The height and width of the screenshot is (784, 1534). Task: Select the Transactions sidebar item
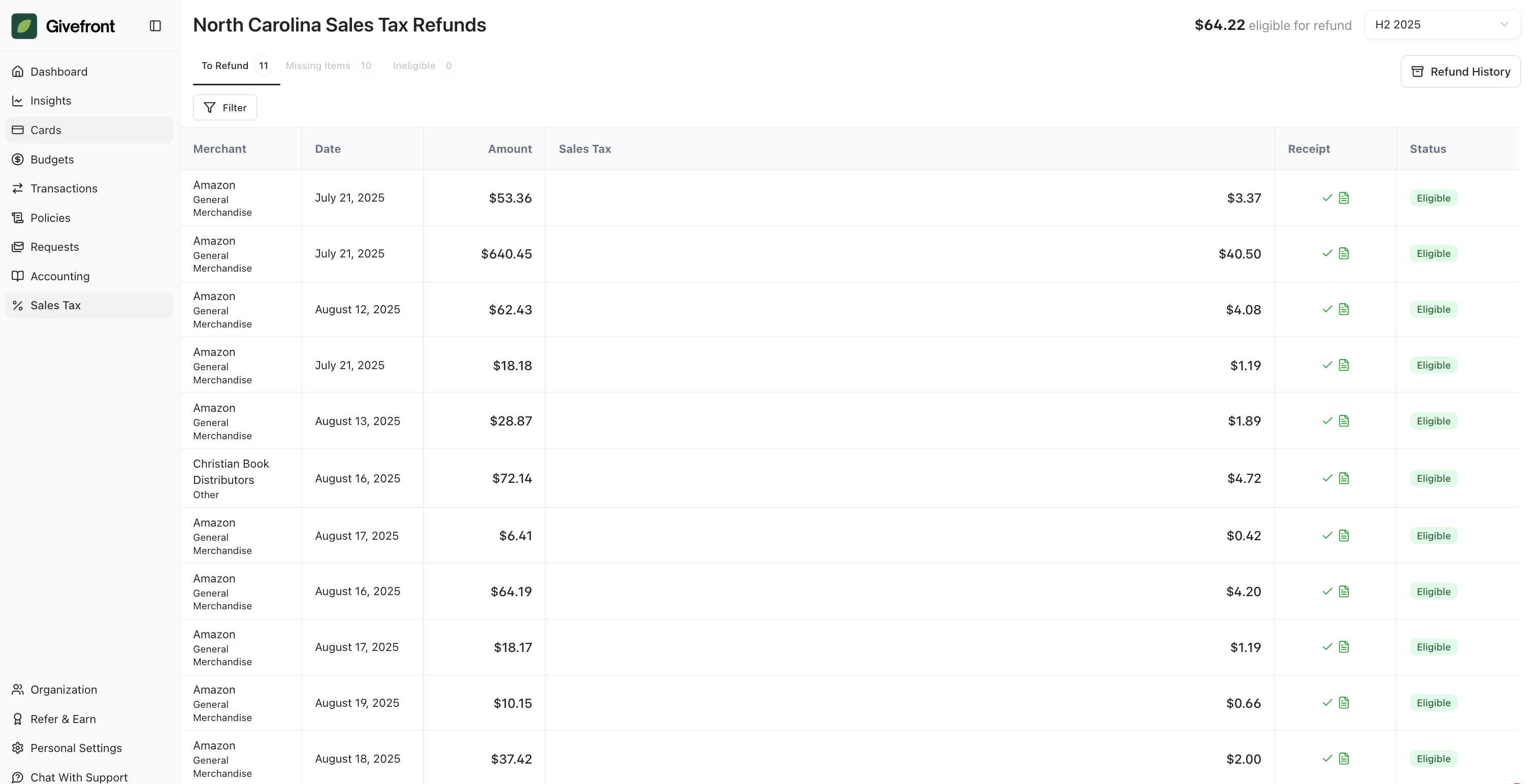pyautogui.click(x=63, y=188)
